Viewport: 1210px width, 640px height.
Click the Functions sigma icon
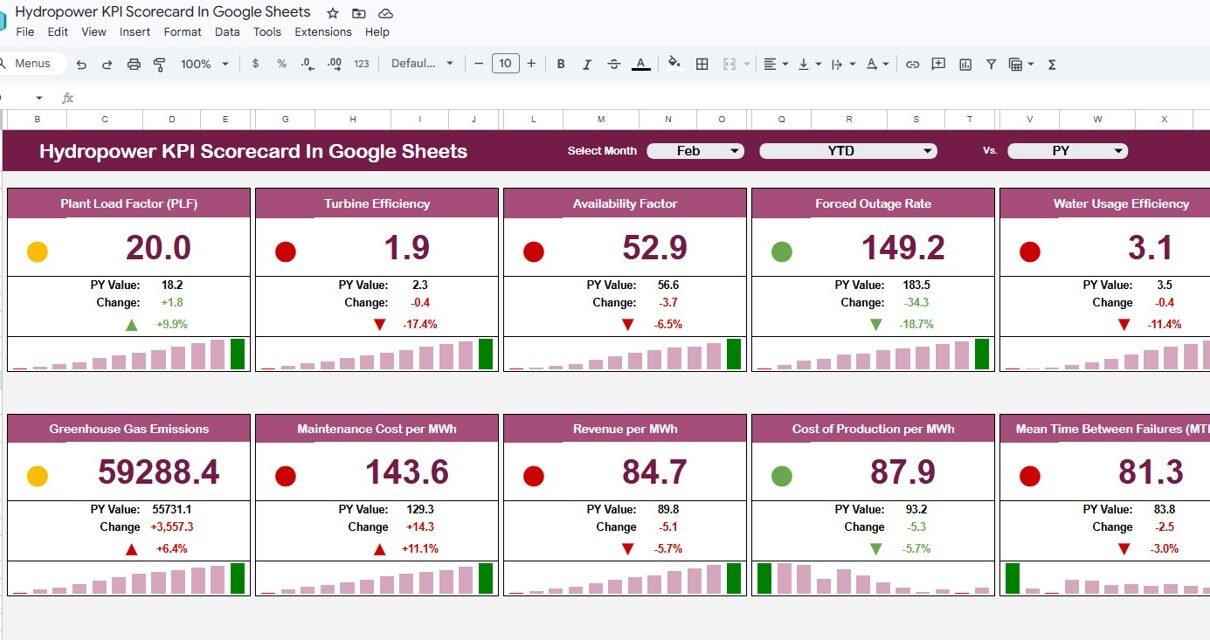(x=1052, y=64)
